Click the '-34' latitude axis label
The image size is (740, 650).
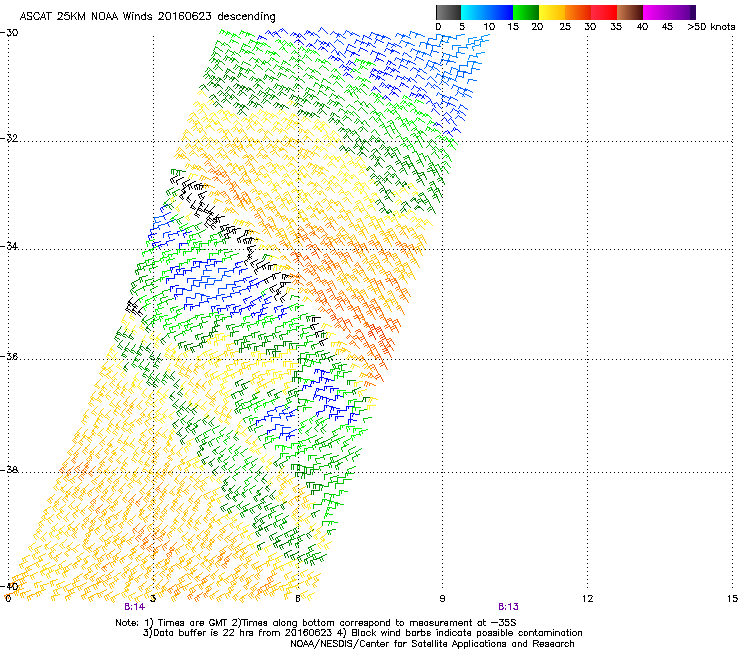coord(9,246)
